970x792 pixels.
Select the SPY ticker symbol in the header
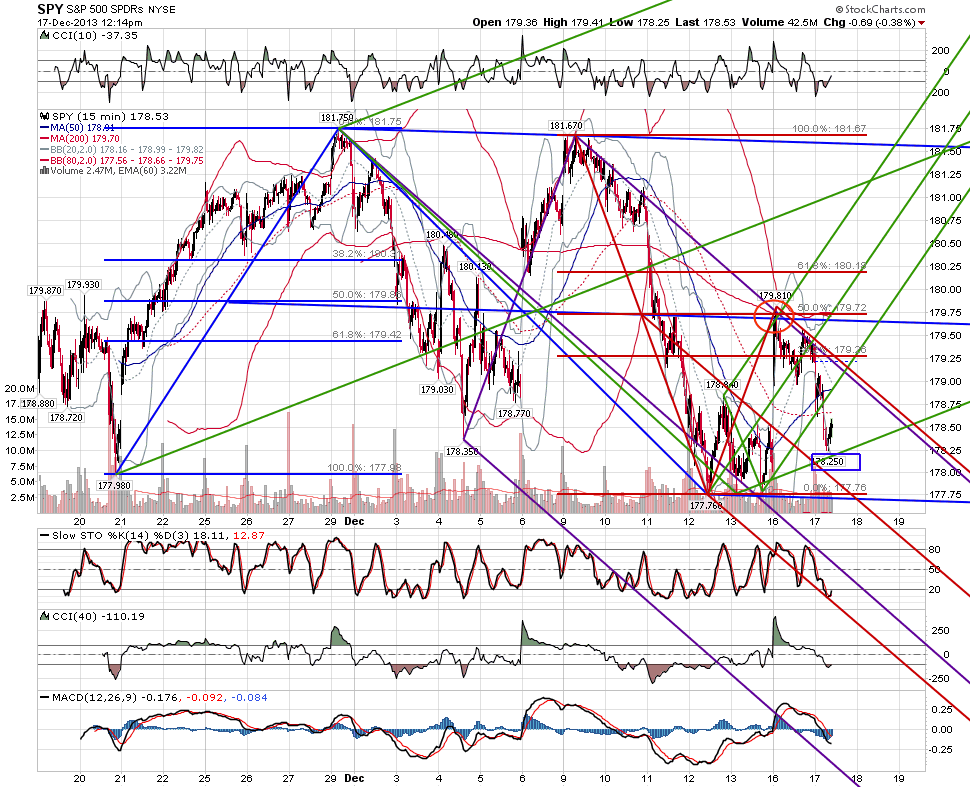[49, 9]
